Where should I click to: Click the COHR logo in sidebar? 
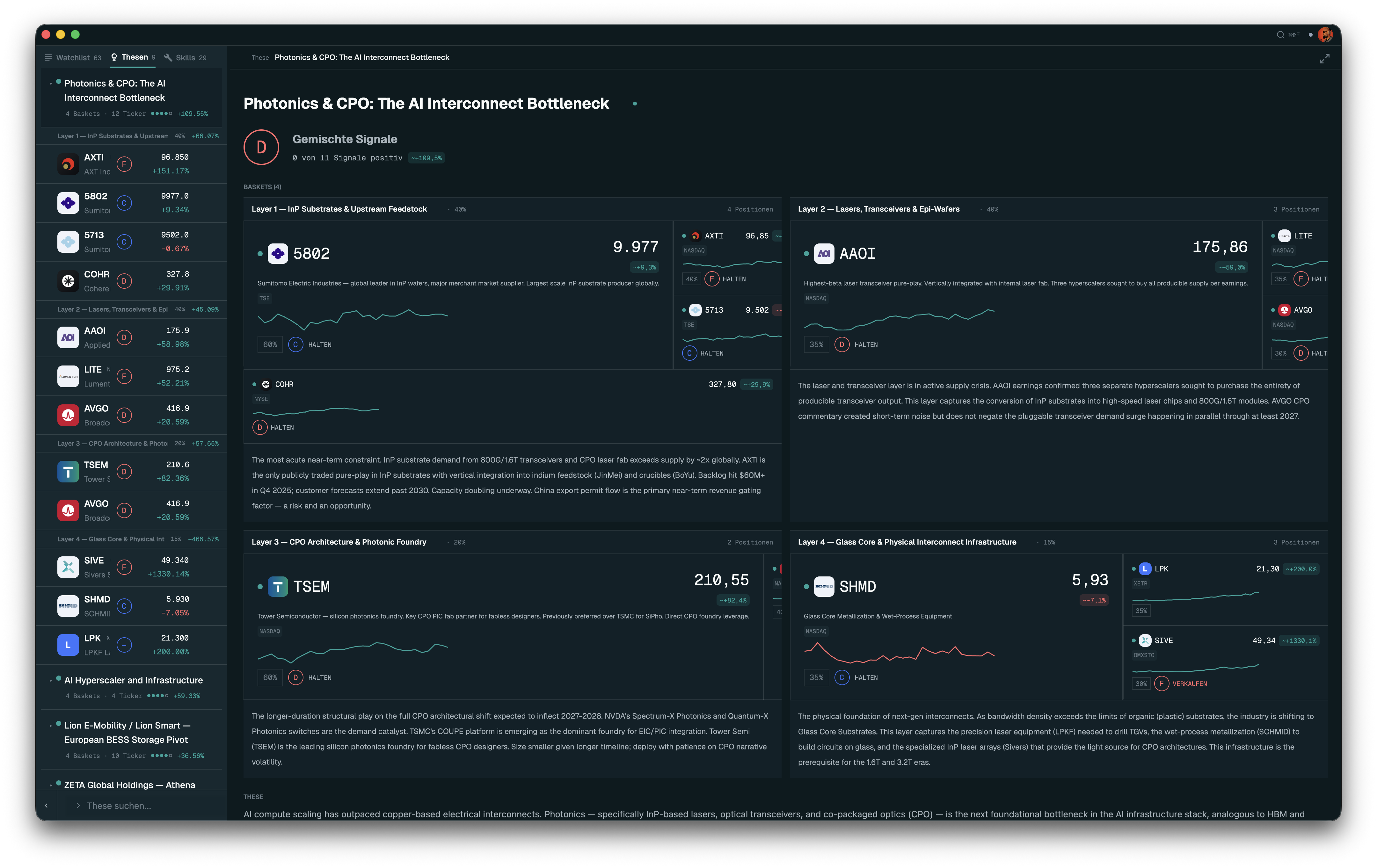pyautogui.click(x=68, y=281)
